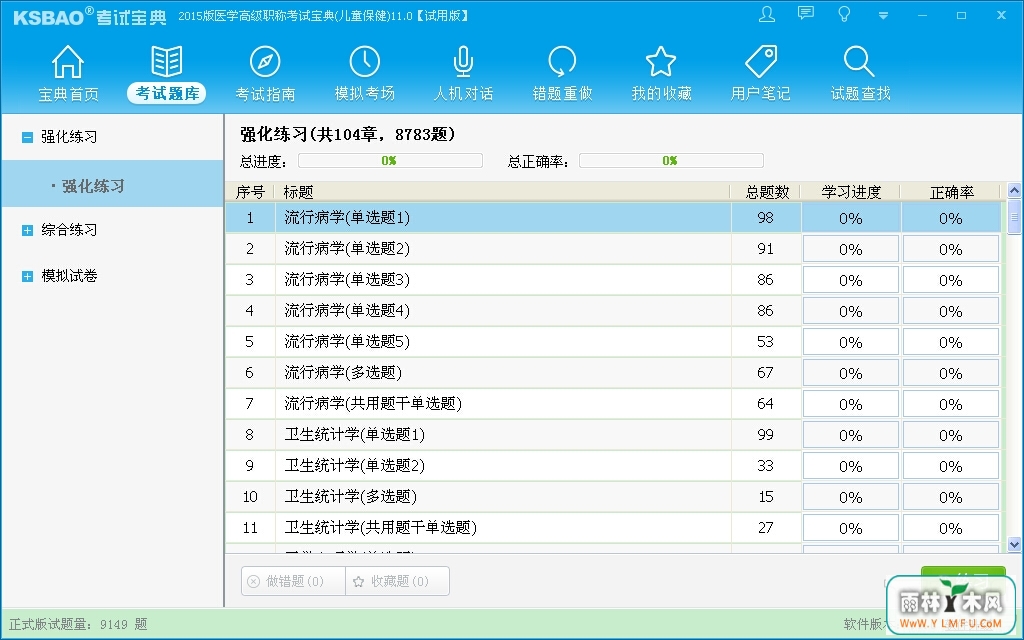Click the 正确率 column header
The height and width of the screenshot is (640, 1024).
coord(951,192)
